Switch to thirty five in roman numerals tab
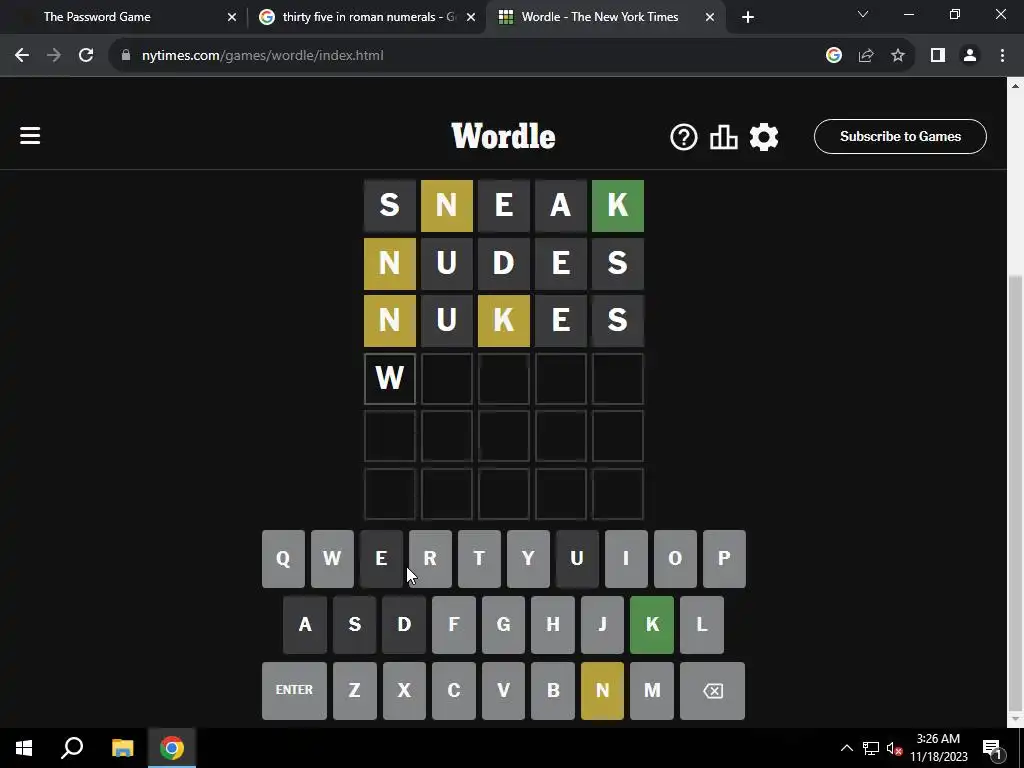1024x768 pixels. (x=366, y=17)
